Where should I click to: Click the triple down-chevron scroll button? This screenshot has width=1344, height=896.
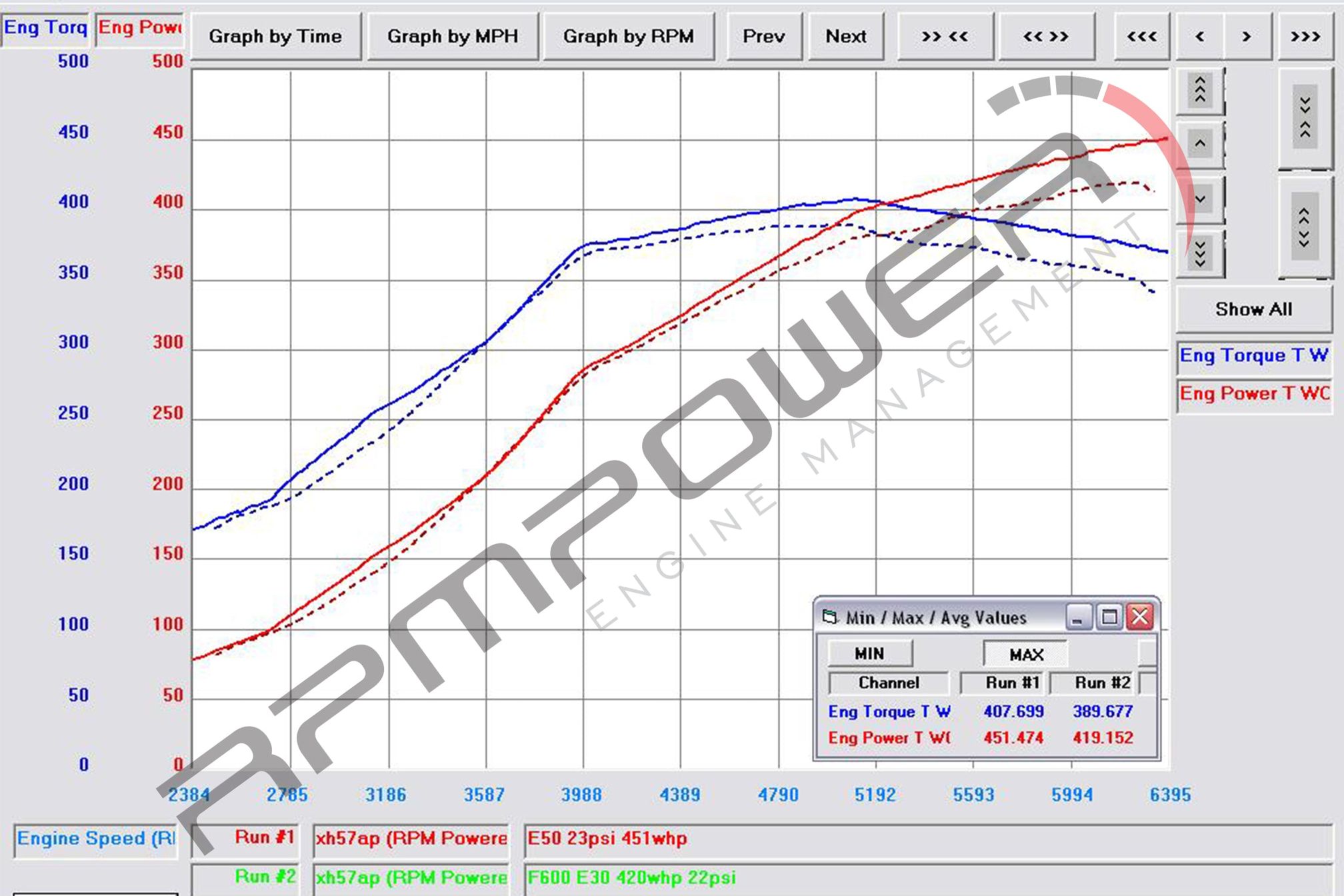pyautogui.click(x=1200, y=254)
